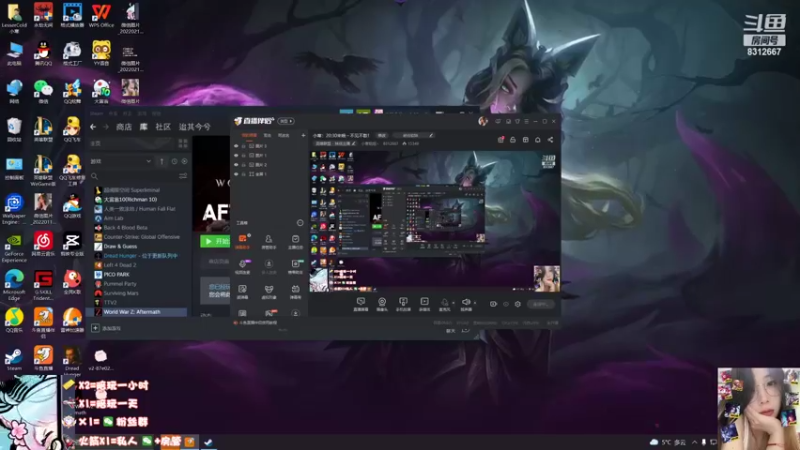Open Steam Store (商店) tab
Screen dimensions: 800x450
tap(124, 127)
